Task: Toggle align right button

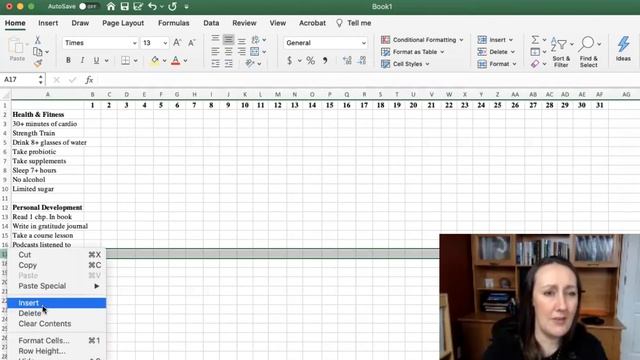Action: click(x=242, y=51)
